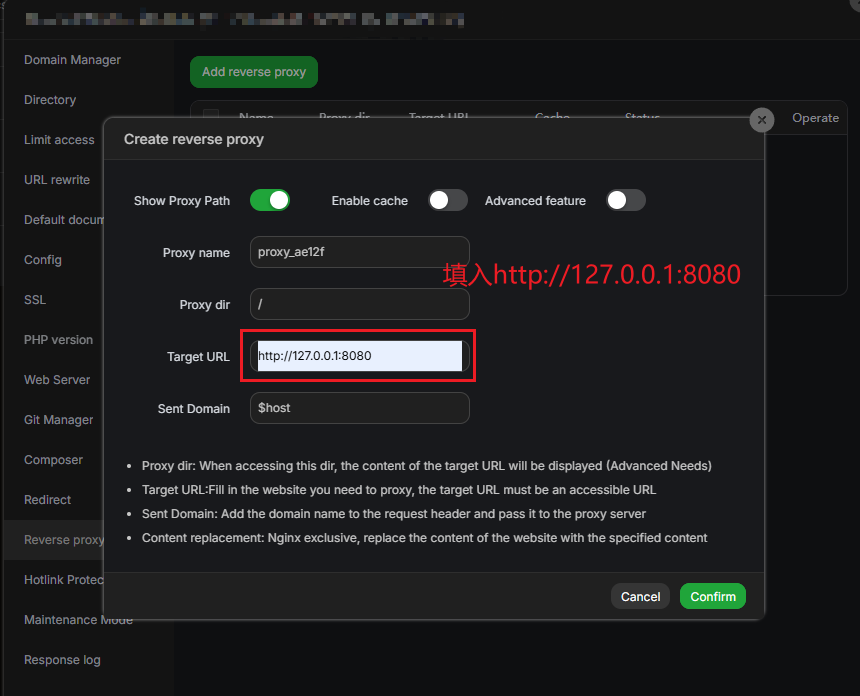This screenshot has height=696, width=860.
Task: Click the Add reverse proxy button
Action: (x=254, y=72)
